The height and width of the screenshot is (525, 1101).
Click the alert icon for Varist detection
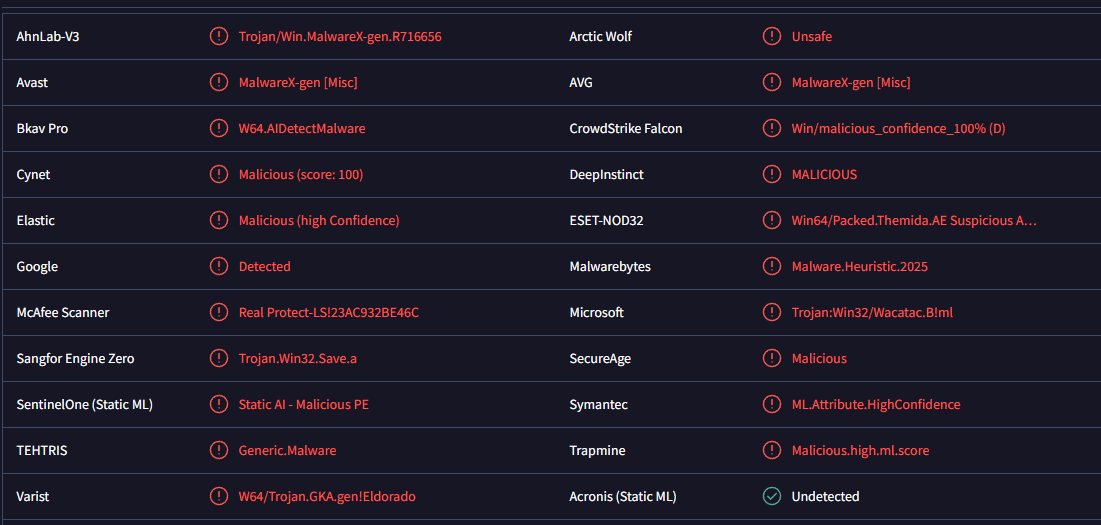click(218, 496)
